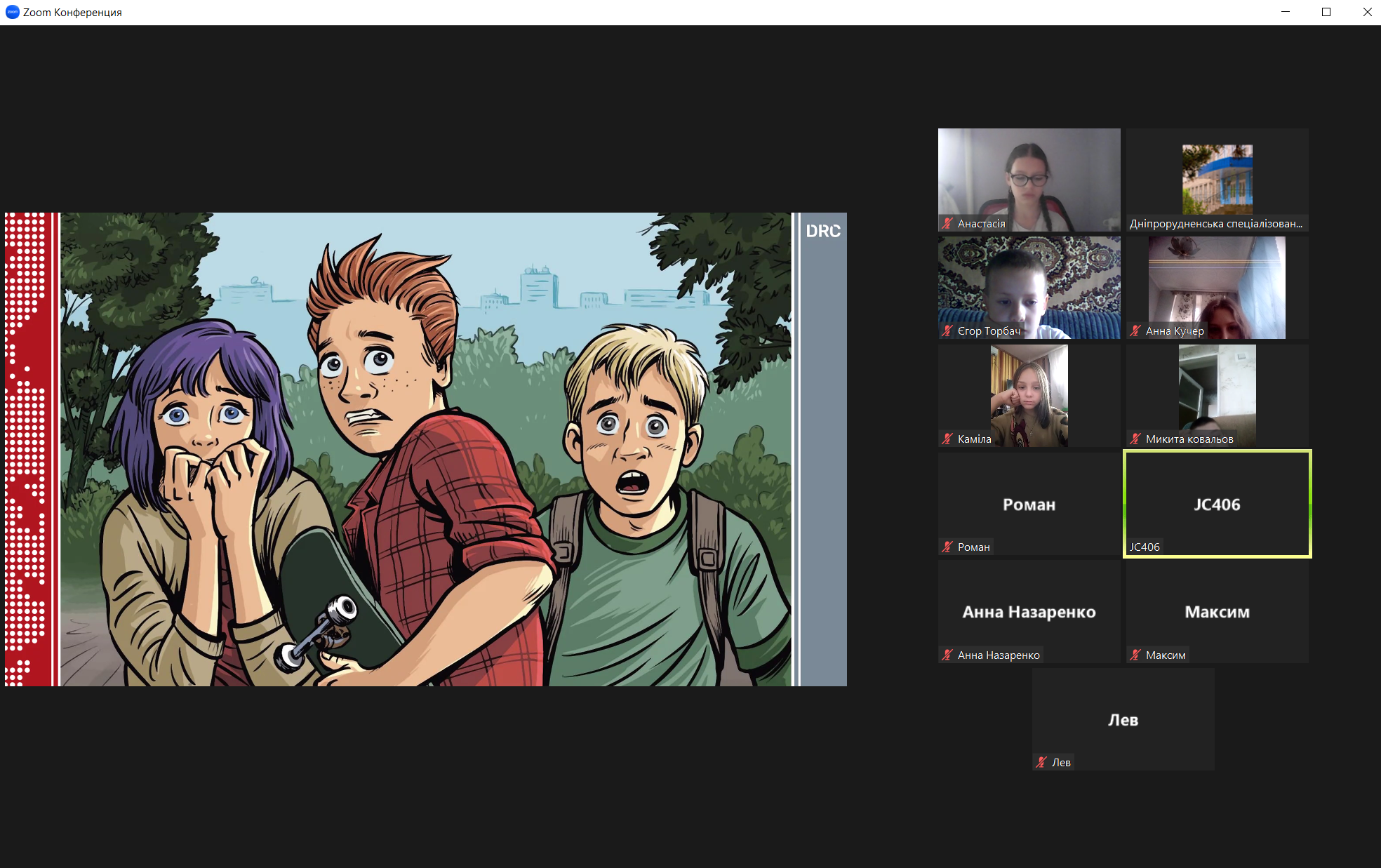
Task: Click muted mic icon next to Анна Кучер
Action: click(1135, 331)
